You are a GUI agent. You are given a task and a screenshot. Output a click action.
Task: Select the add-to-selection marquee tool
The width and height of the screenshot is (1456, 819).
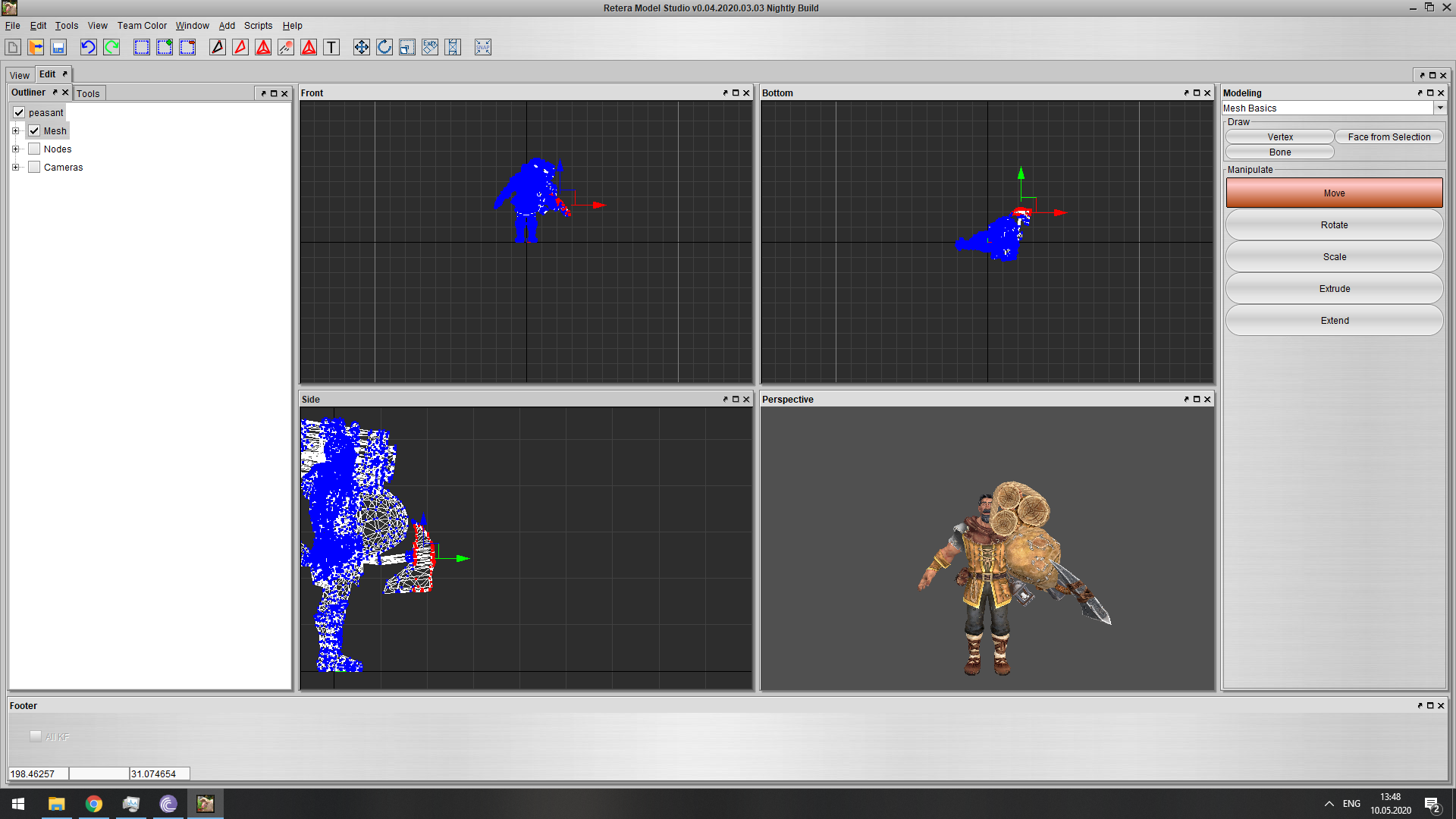pos(165,47)
